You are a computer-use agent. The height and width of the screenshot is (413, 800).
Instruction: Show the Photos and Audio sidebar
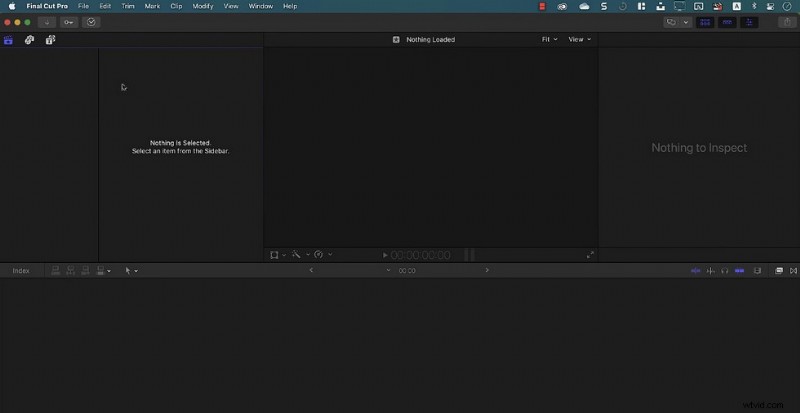(x=29, y=40)
